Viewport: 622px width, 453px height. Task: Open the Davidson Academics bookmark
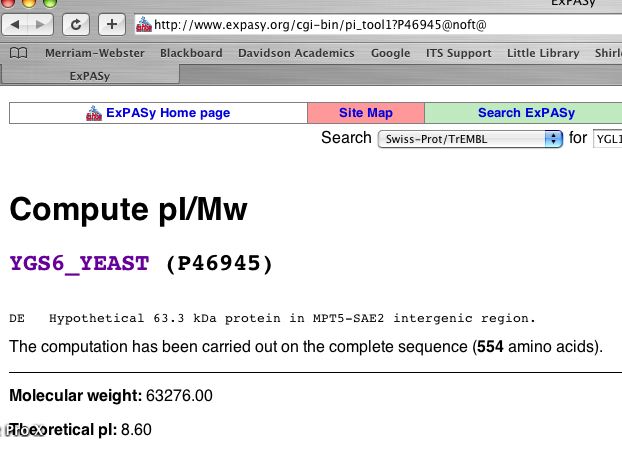296,53
